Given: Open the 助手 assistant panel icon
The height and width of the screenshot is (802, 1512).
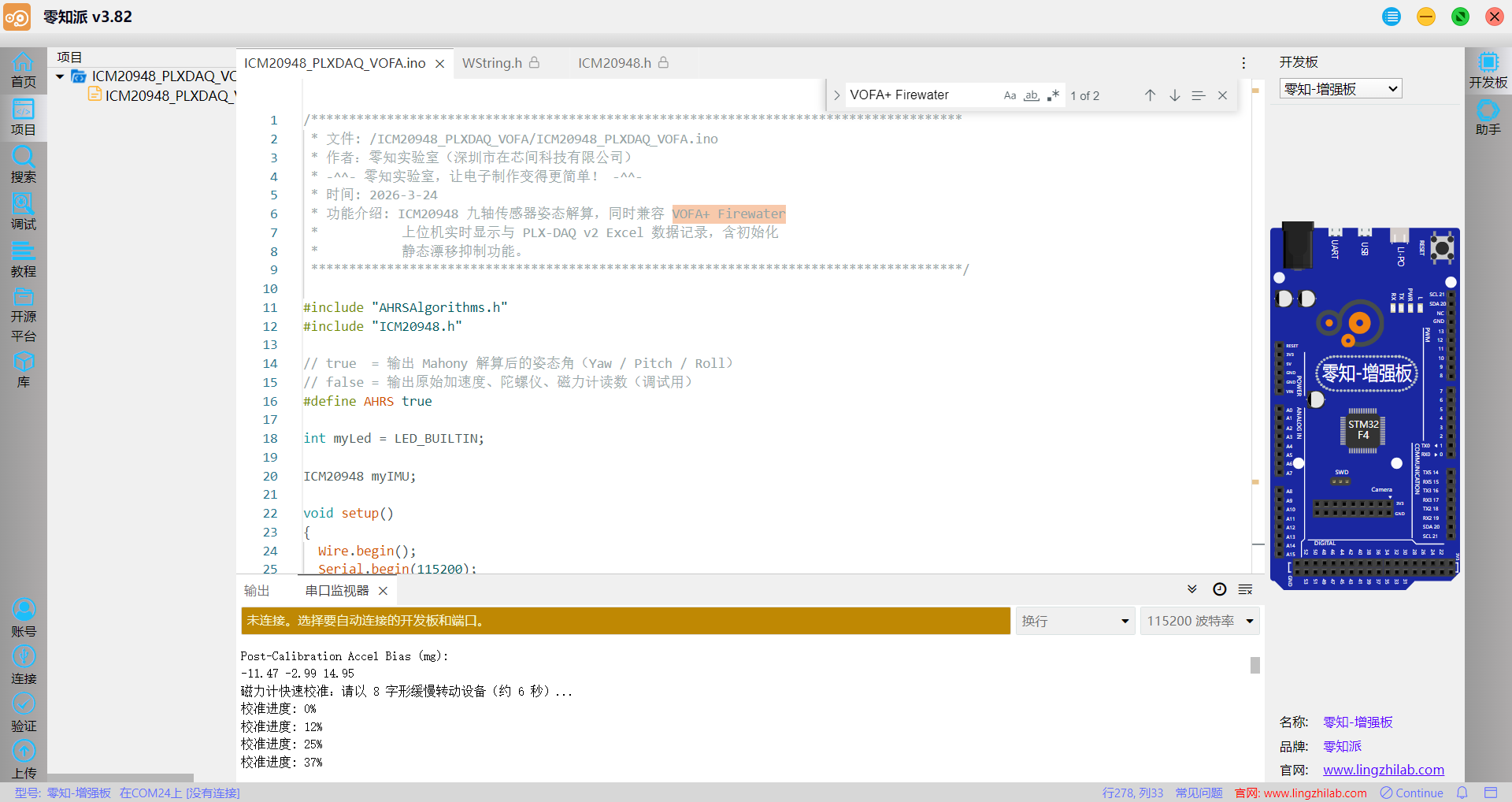Looking at the screenshot, I should [x=1488, y=117].
